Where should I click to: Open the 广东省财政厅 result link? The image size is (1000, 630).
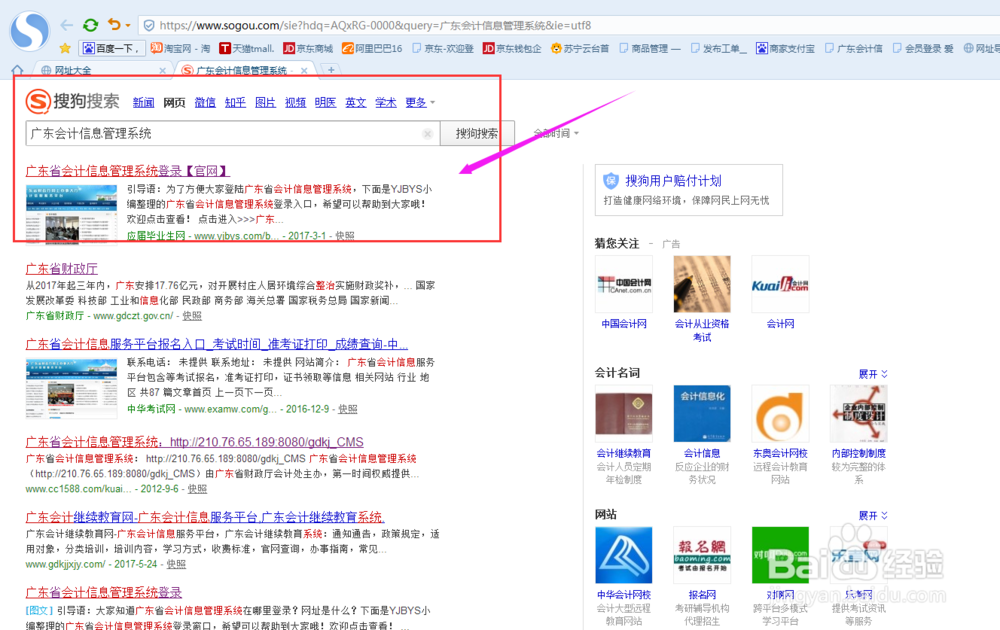coord(62,269)
